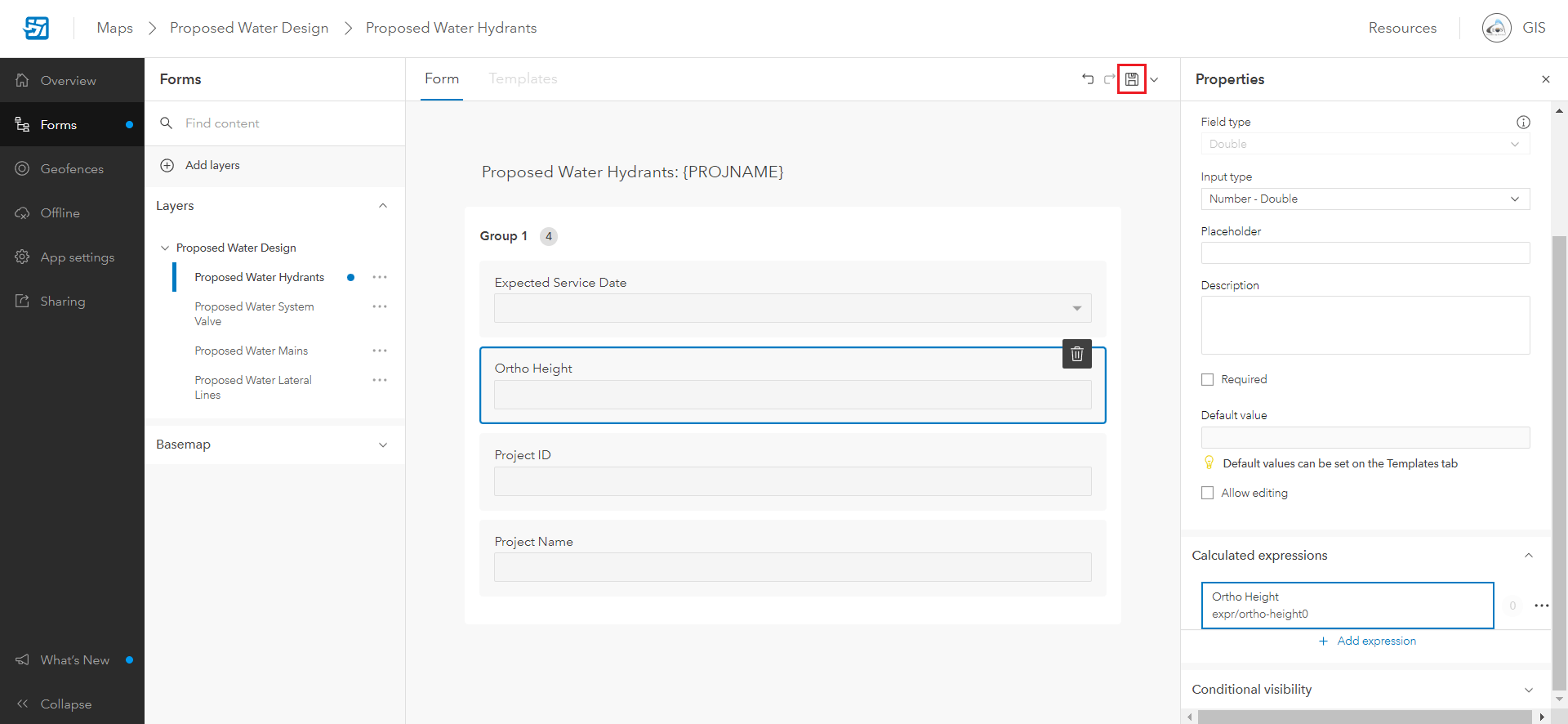The width and height of the screenshot is (1568, 724).
Task: Save the form with the disk icon
Action: point(1132,79)
